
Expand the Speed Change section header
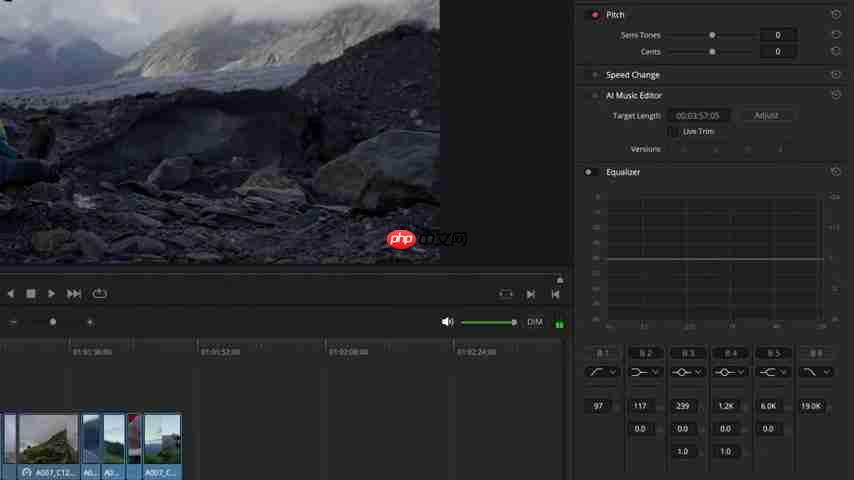633,75
